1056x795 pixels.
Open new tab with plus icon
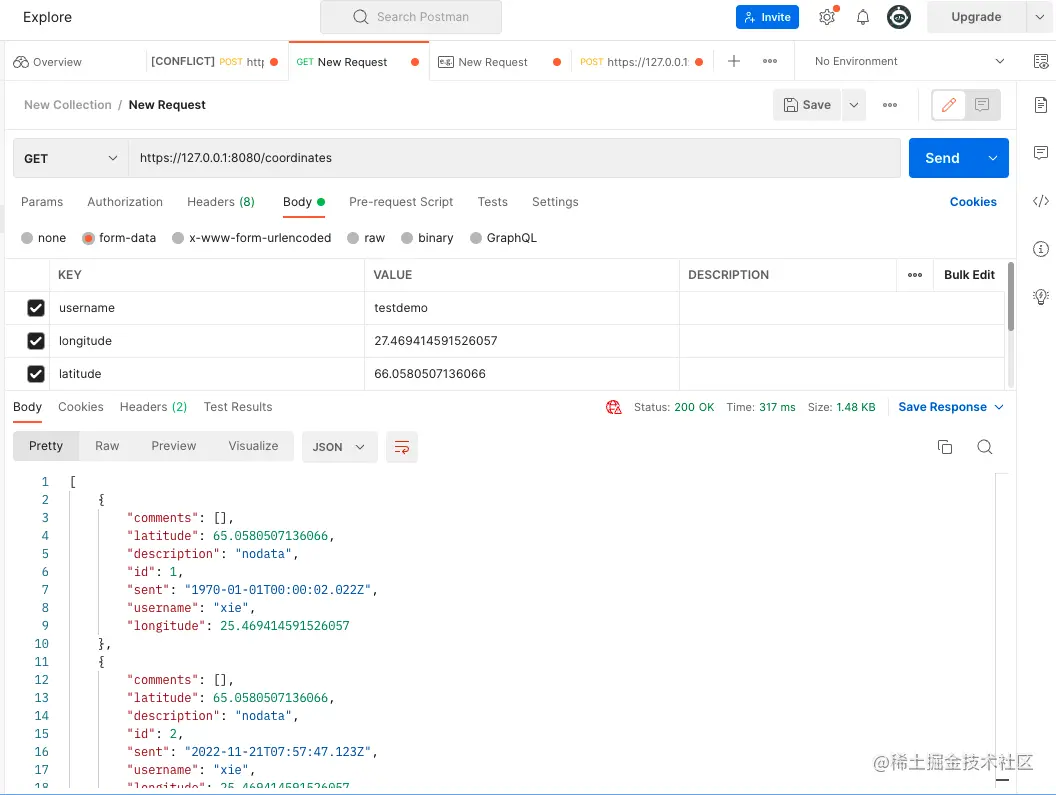click(x=734, y=61)
